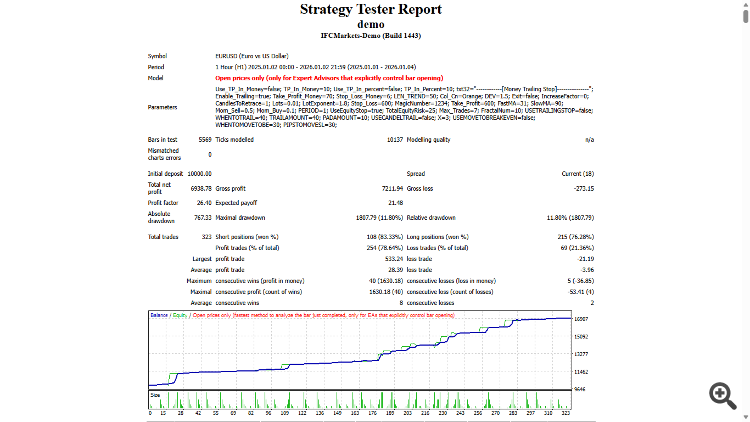Click the 'EURUSD (Euro vs US Dollar)' value
Viewport: 750px width, 422px height.
[x=252, y=56]
